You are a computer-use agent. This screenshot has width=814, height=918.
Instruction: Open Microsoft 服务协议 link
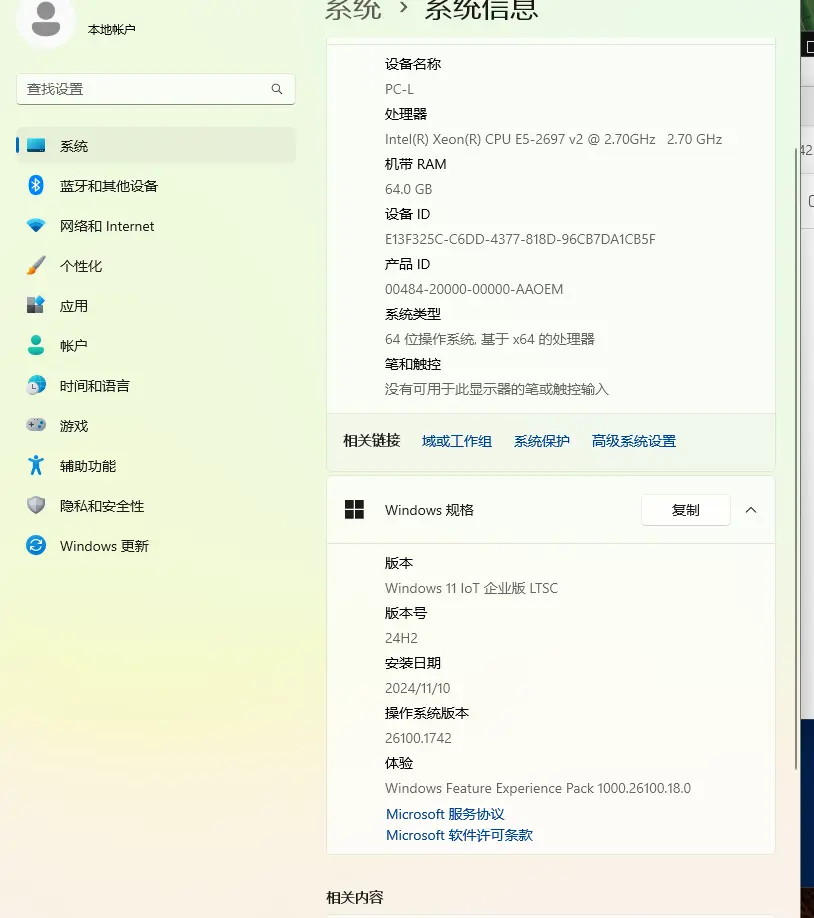click(x=445, y=814)
